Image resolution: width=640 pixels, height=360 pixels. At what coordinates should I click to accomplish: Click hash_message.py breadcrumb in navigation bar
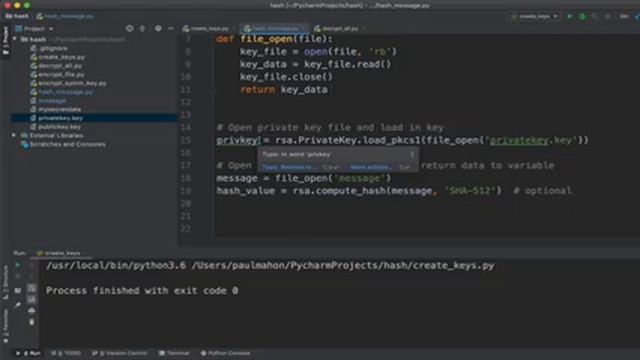pyautogui.click(x=65, y=16)
